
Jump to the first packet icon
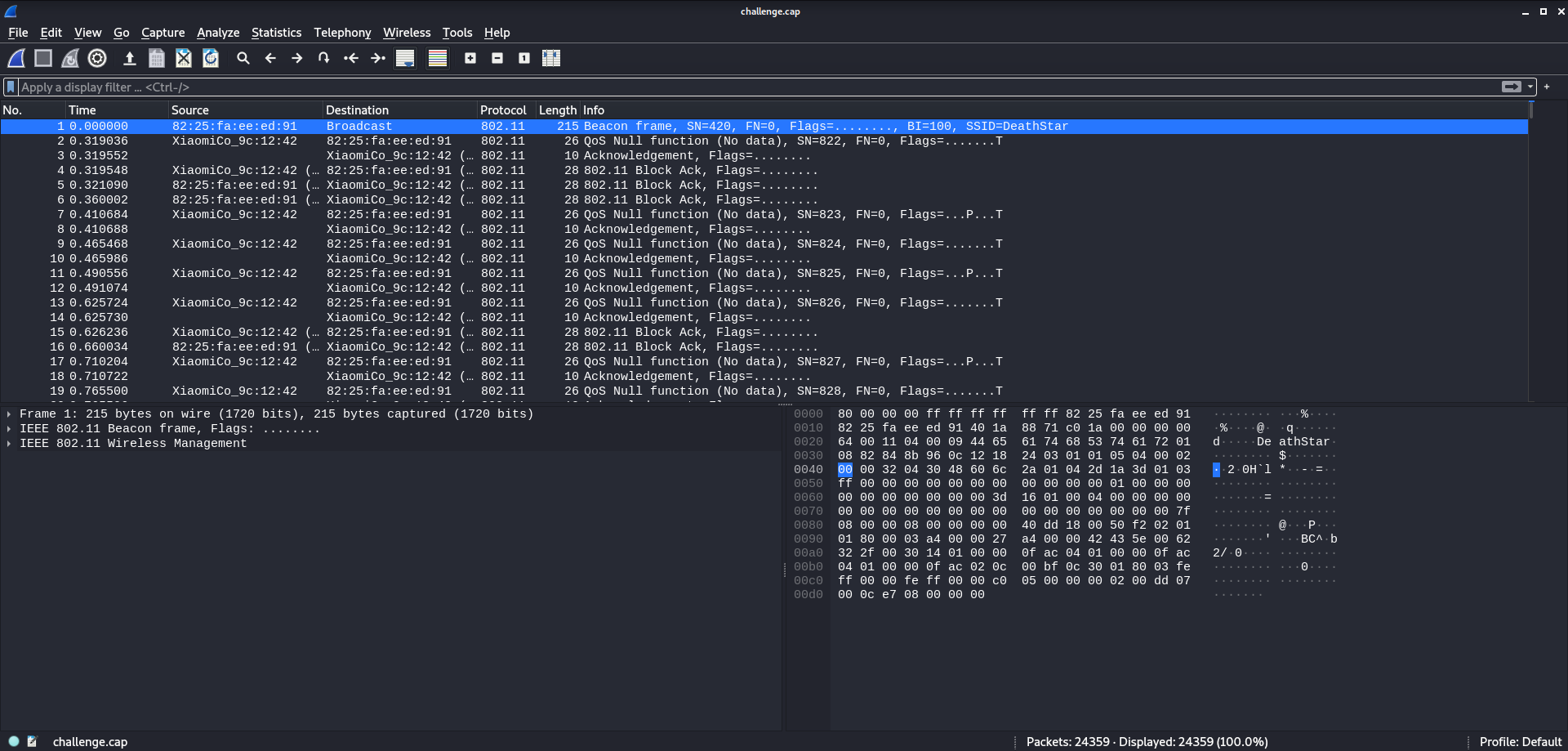351,58
